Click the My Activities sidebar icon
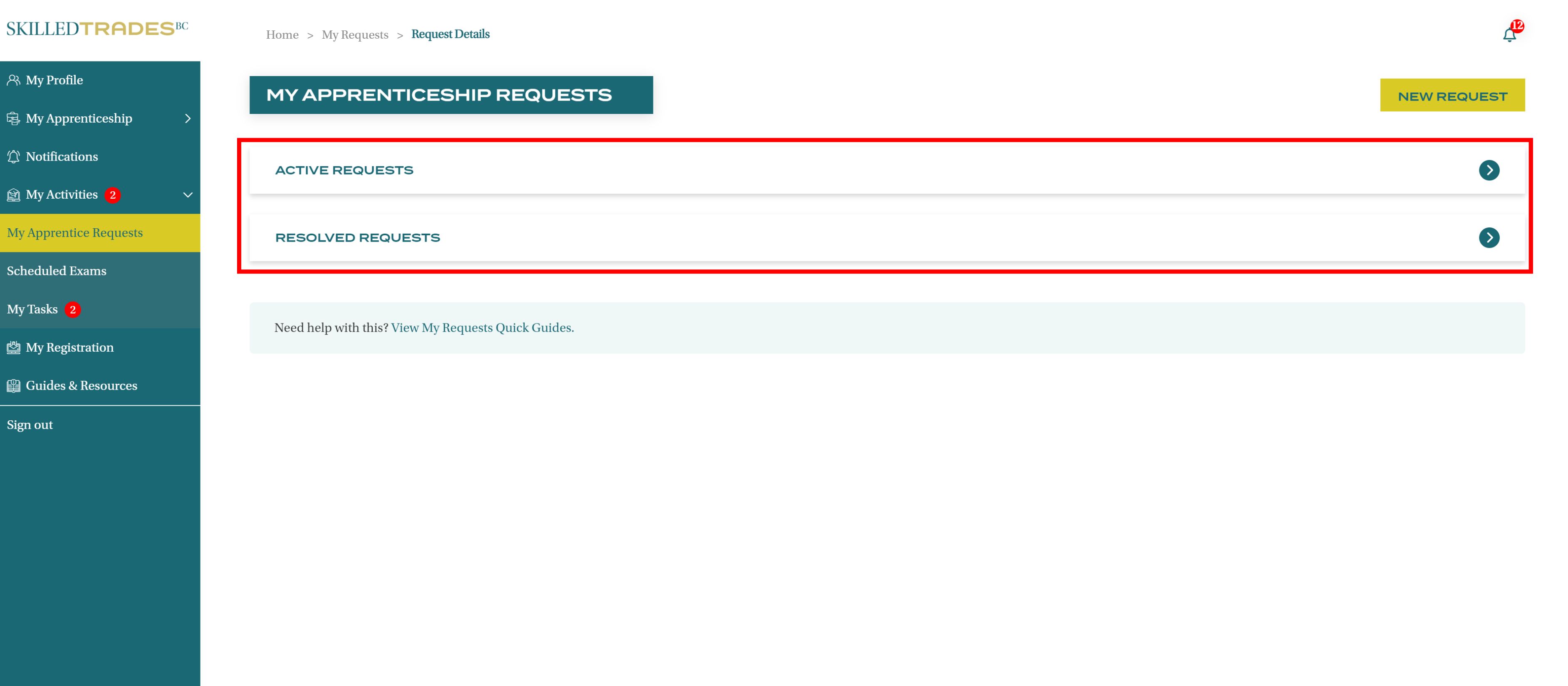 [13, 195]
